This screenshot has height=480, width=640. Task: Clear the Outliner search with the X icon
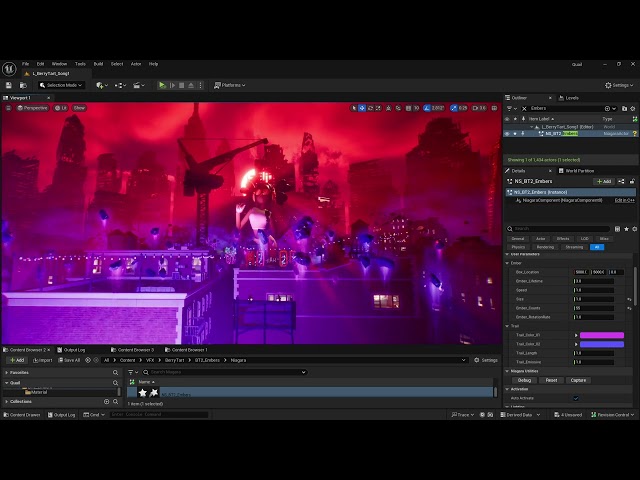[524, 109]
